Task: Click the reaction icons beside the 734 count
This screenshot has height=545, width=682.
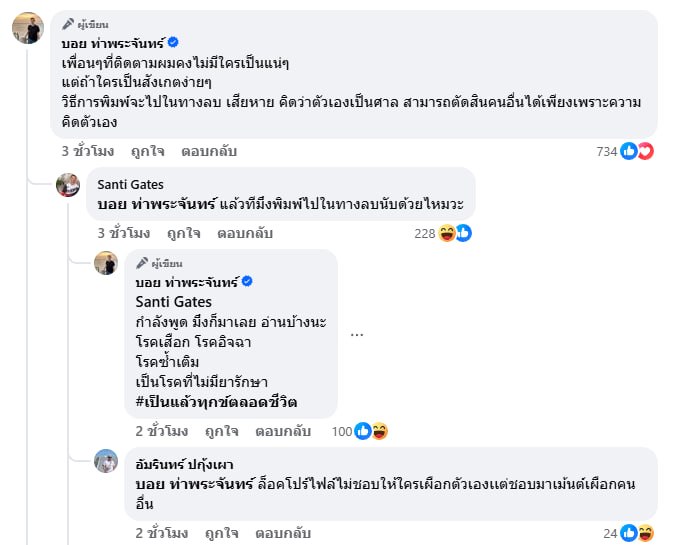Action: (x=637, y=151)
